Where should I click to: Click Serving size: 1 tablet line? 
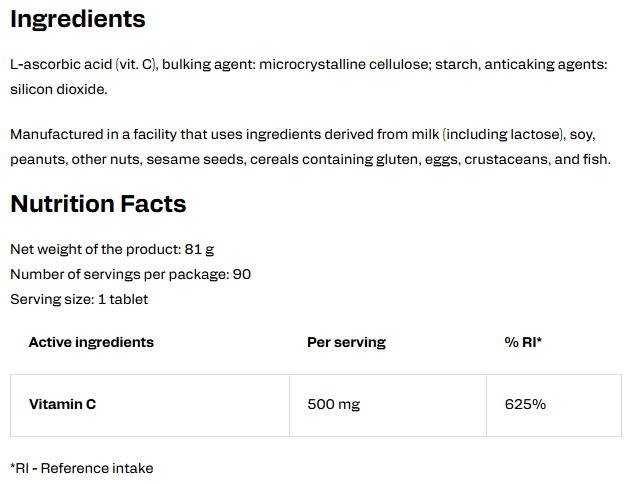coord(79,300)
